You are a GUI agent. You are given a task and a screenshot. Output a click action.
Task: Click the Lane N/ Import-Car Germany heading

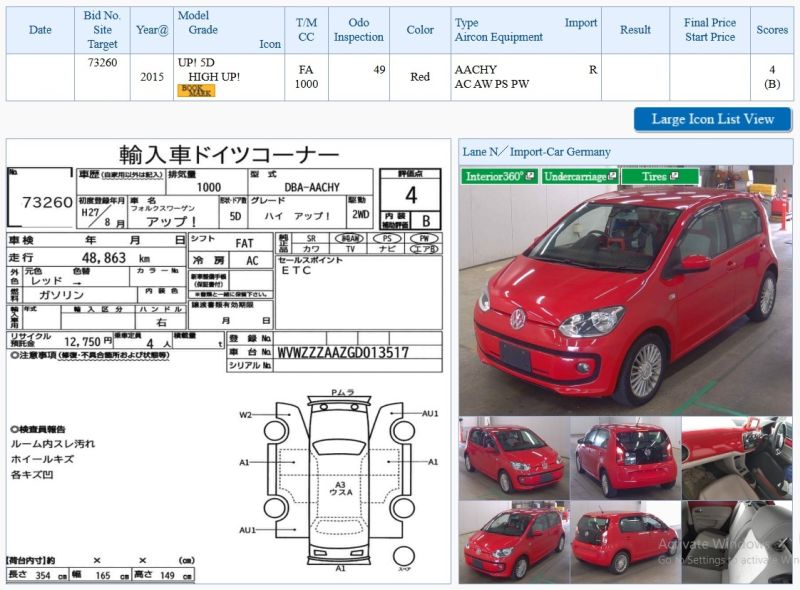536,152
